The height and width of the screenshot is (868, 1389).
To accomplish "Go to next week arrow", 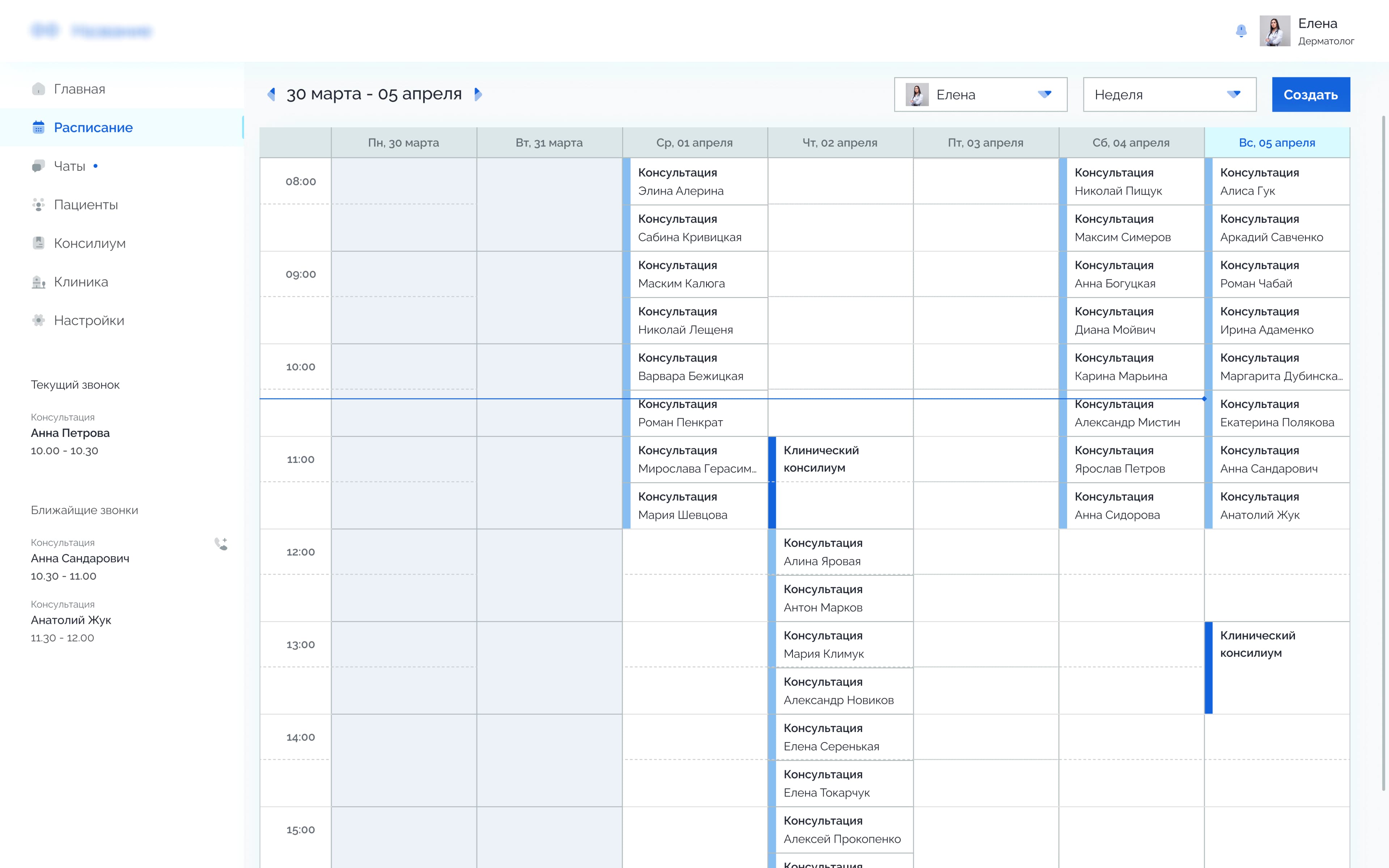I will (477, 94).
